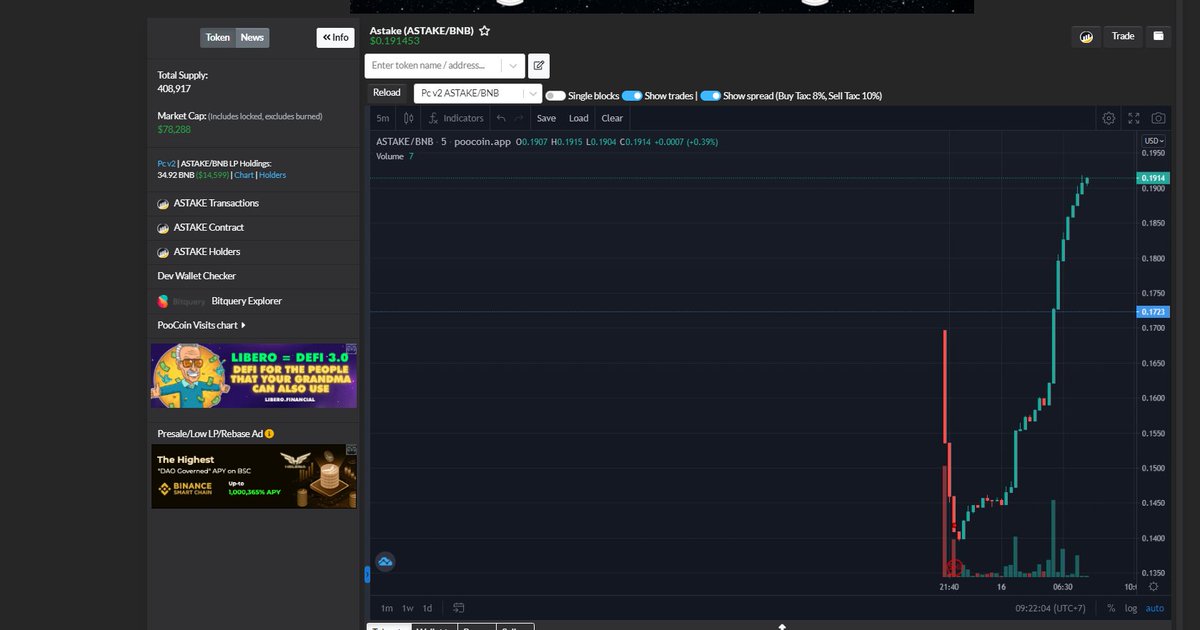Open the USD currency dropdown on price axis
The image size is (1200, 630).
pos(1154,141)
